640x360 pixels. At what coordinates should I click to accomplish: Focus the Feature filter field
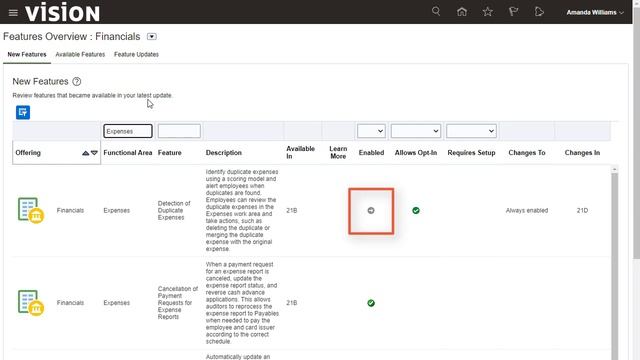click(179, 131)
